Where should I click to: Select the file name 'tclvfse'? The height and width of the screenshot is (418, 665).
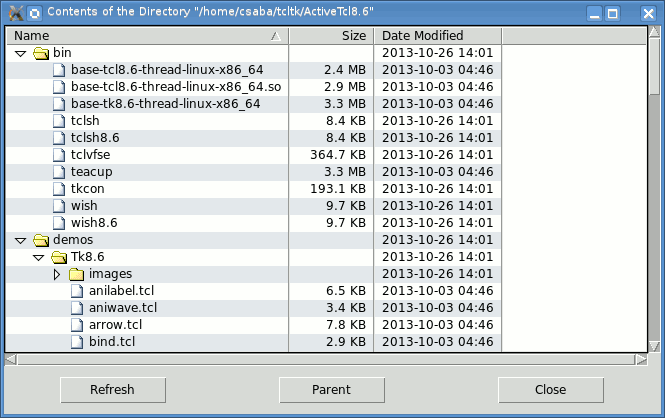[x=90, y=155]
